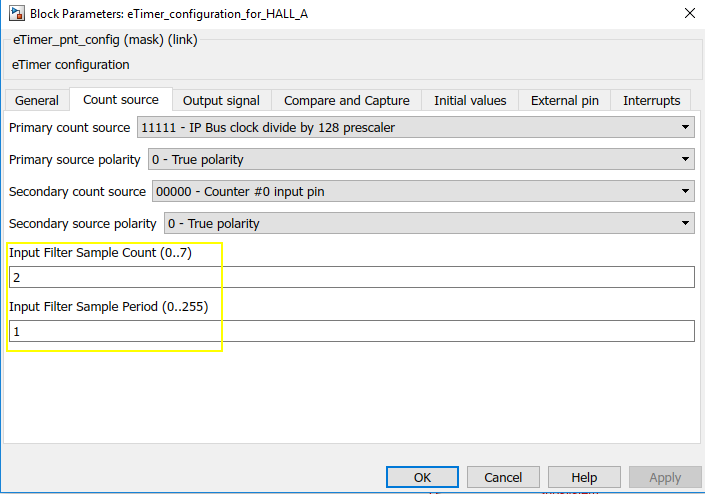Viewport: 705px width, 494px height.
Task: Select the Count source tab
Action: (x=121, y=100)
